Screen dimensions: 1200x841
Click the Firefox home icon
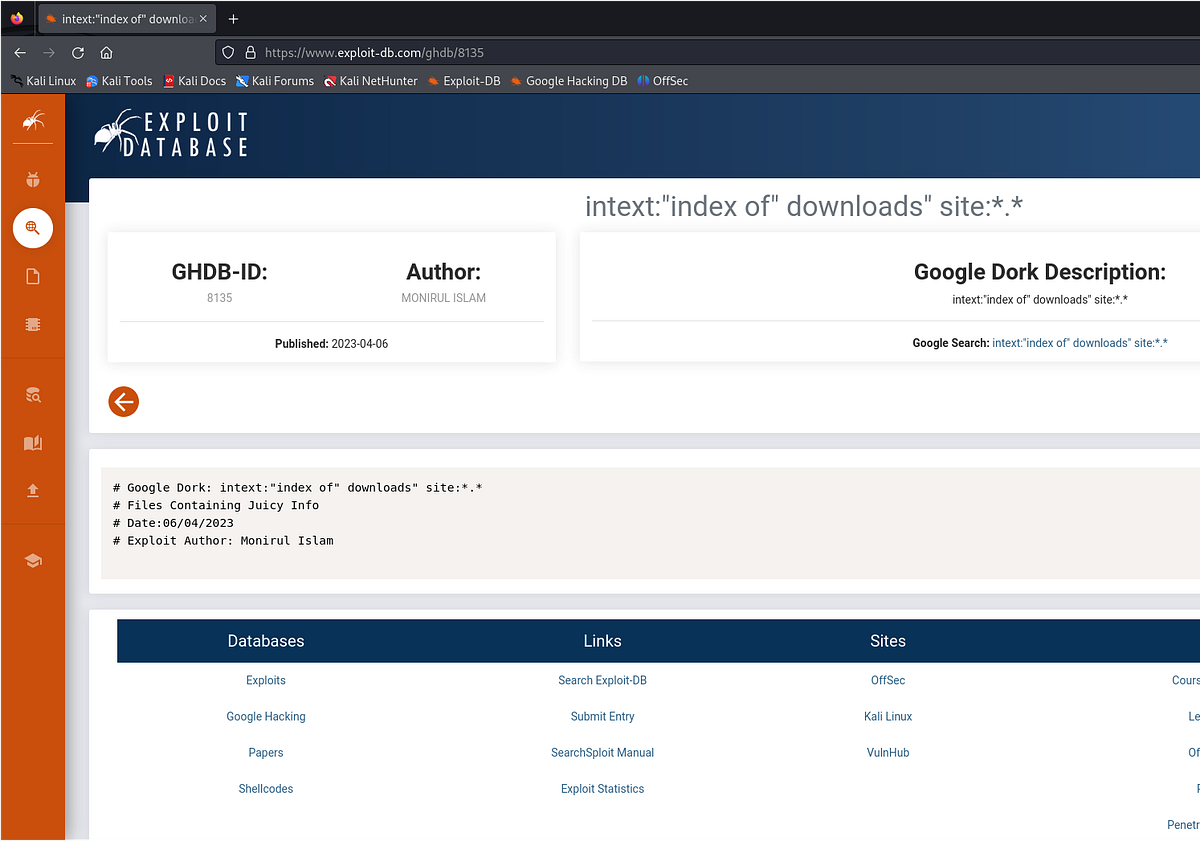pos(106,52)
